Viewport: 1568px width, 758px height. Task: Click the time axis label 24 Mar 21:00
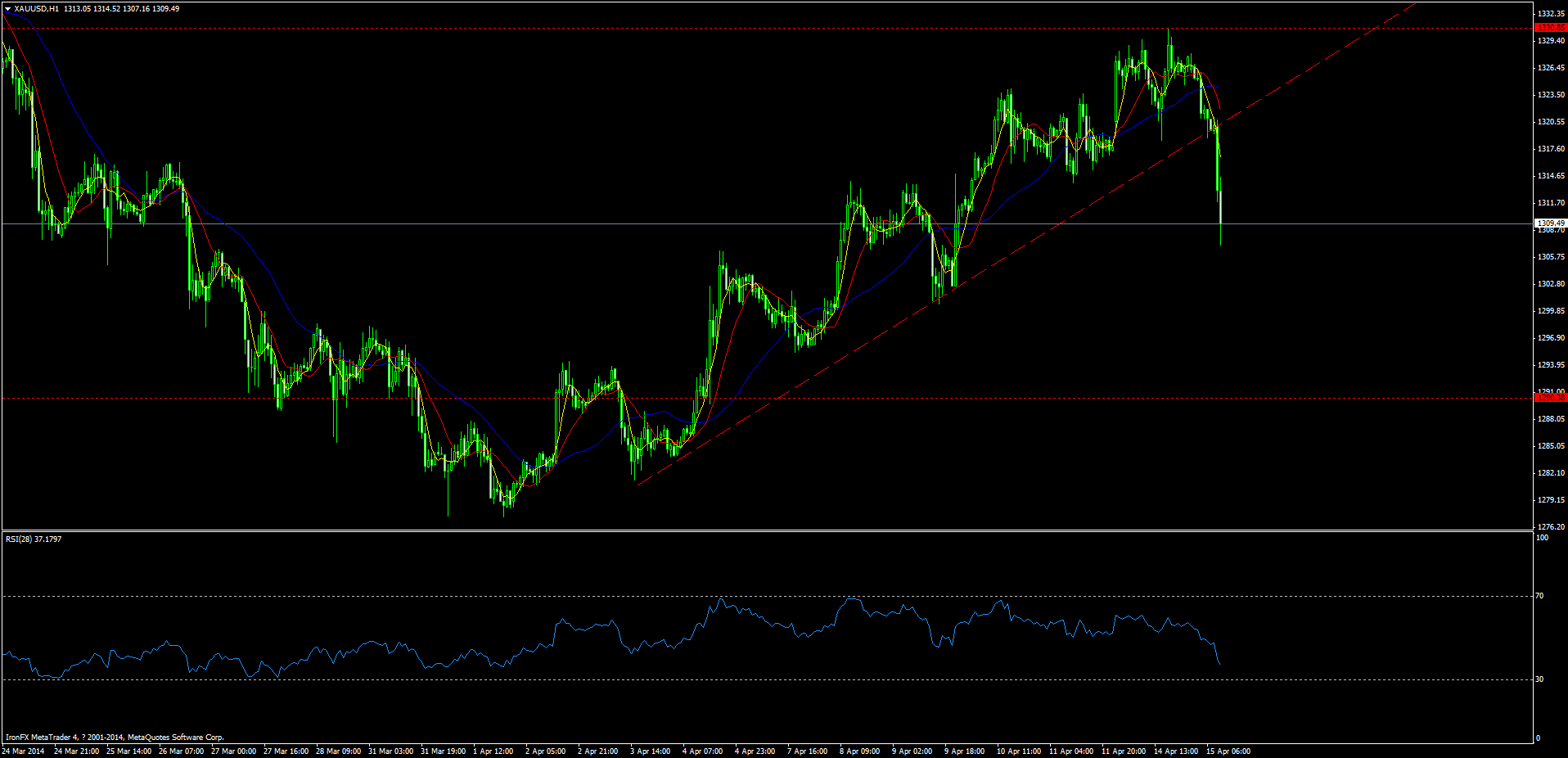click(77, 751)
